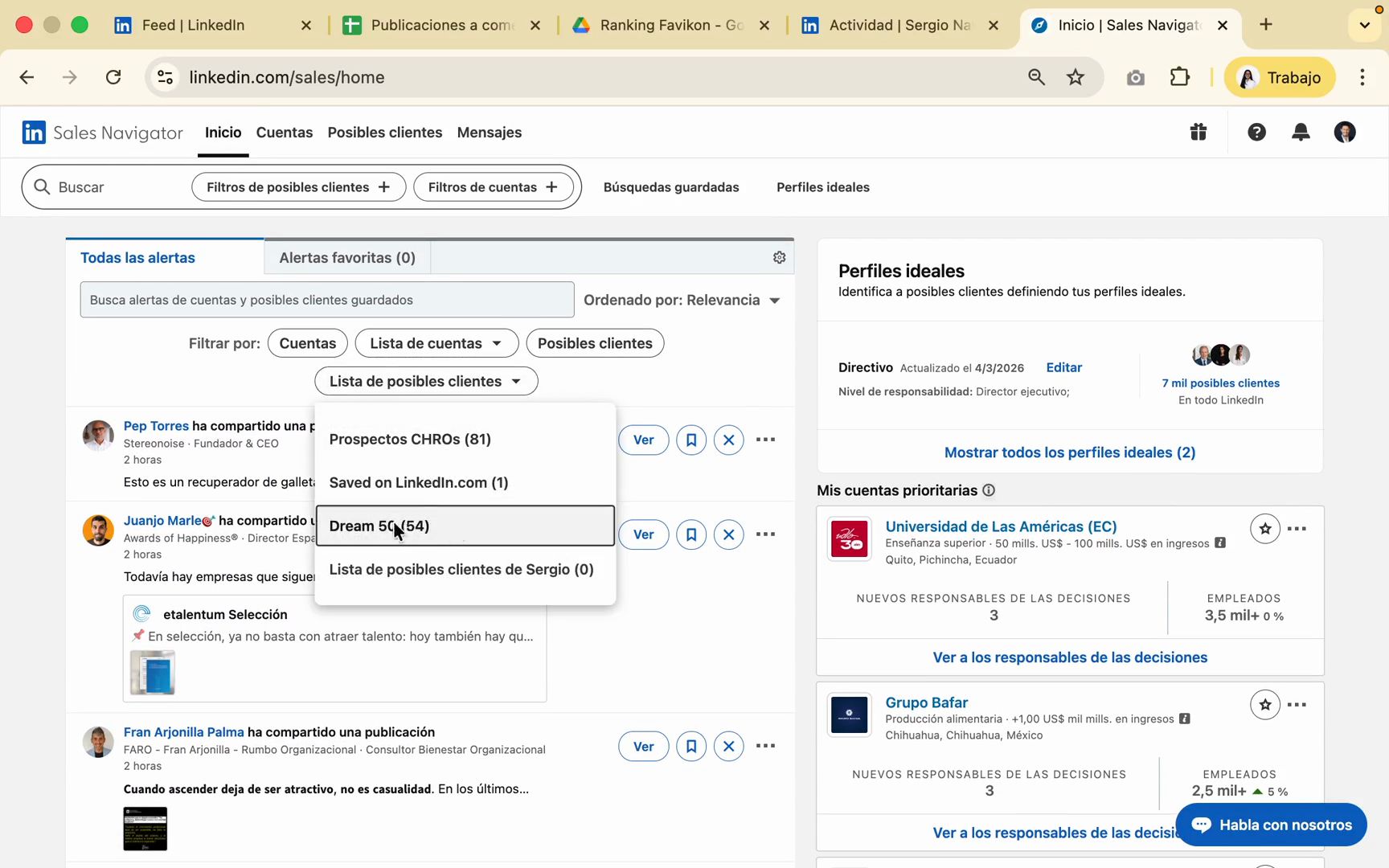Screen dimensions: 1389x868
Task: Expand Filtros de posibles clientes
Action: pyautogui.click(x=298, y=187)
